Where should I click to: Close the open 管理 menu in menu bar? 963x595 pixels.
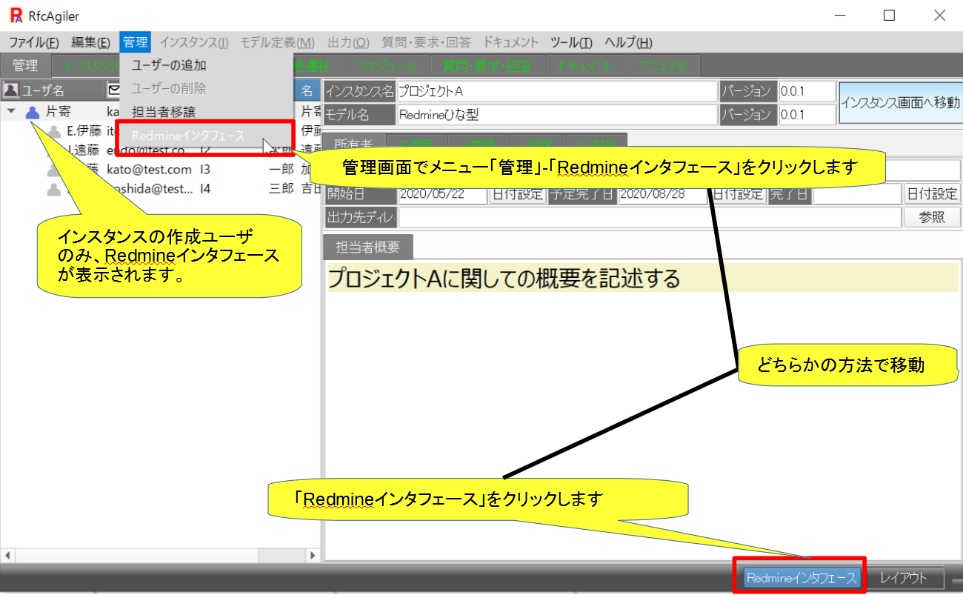[135, 42]
